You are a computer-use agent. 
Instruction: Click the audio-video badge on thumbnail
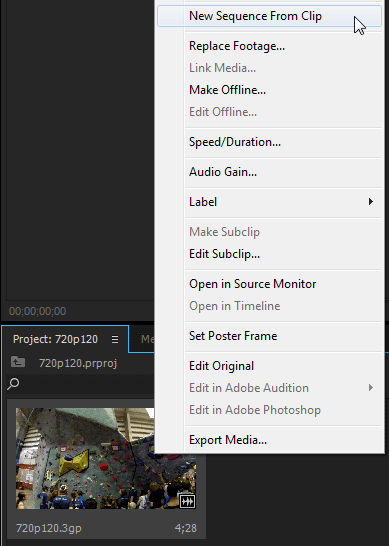click(x=187, y=501)
